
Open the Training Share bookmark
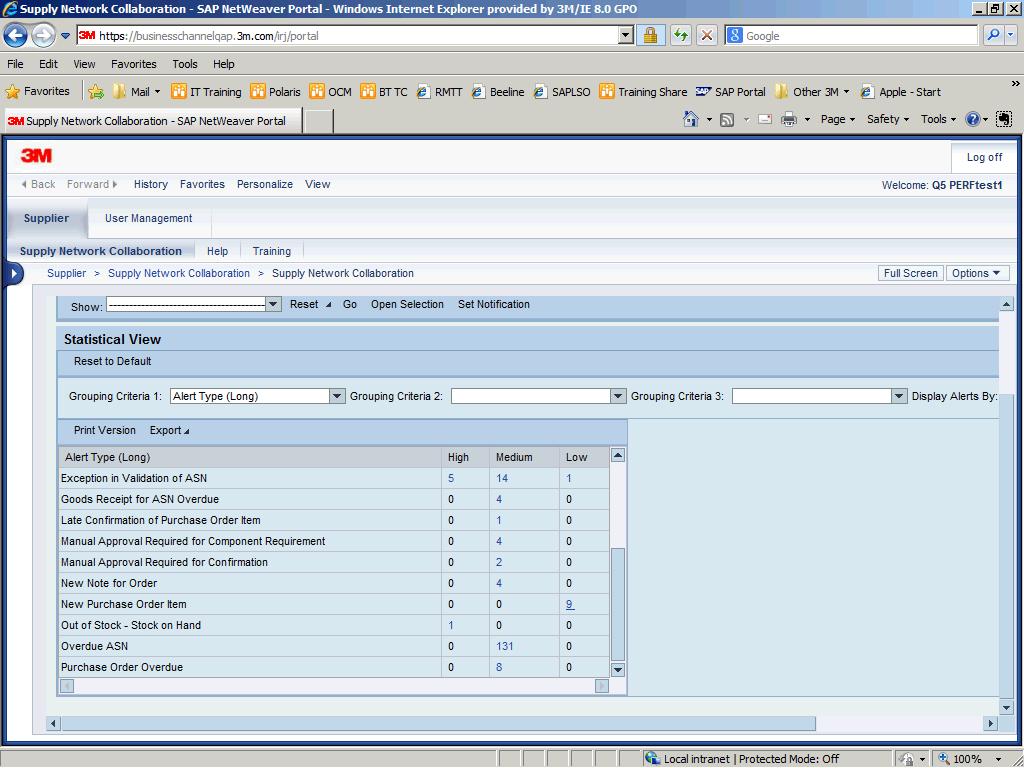pyautogui.click(x=643, y=92)
